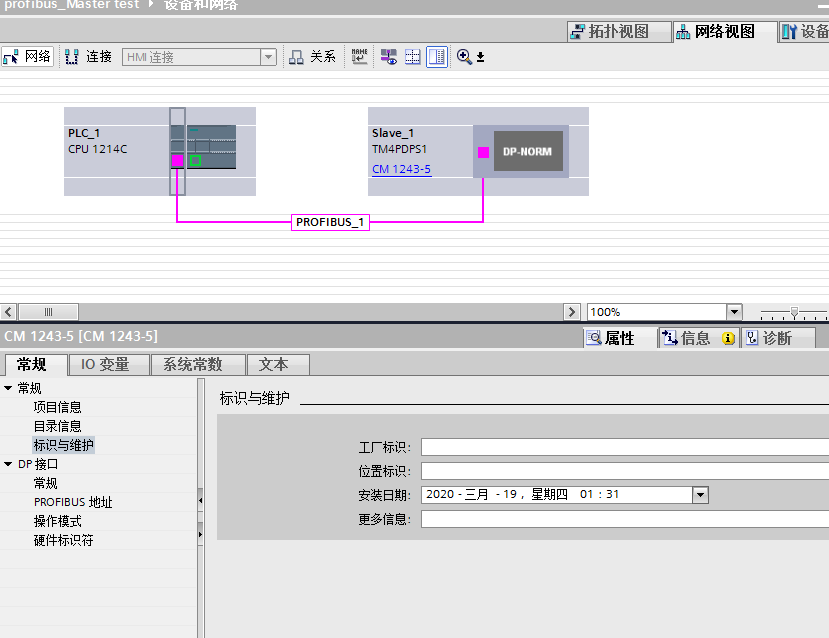
Task: Select the 系统常数 tab
Action: point(198,364)
